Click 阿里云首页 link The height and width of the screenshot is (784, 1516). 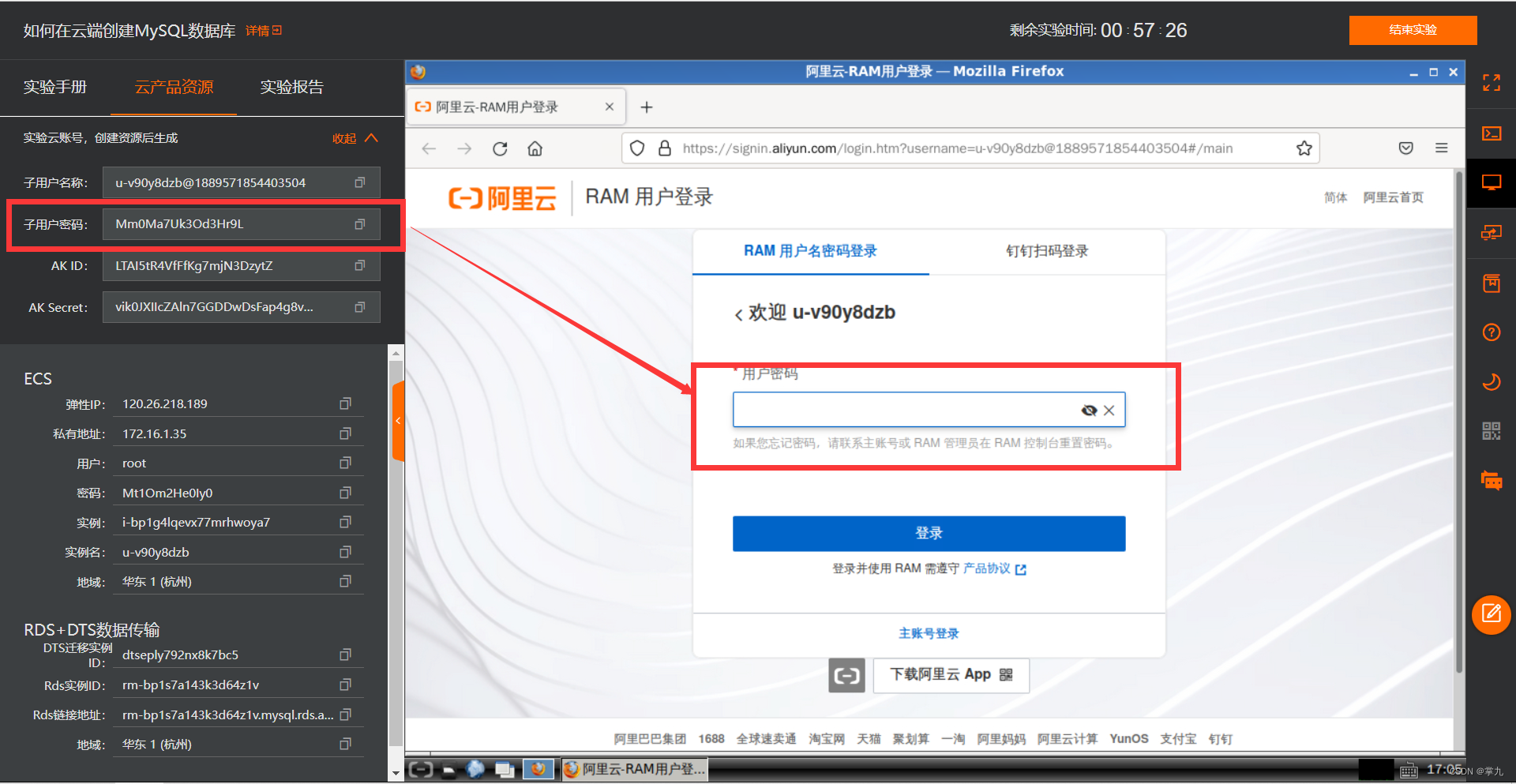coord(1393,197)
